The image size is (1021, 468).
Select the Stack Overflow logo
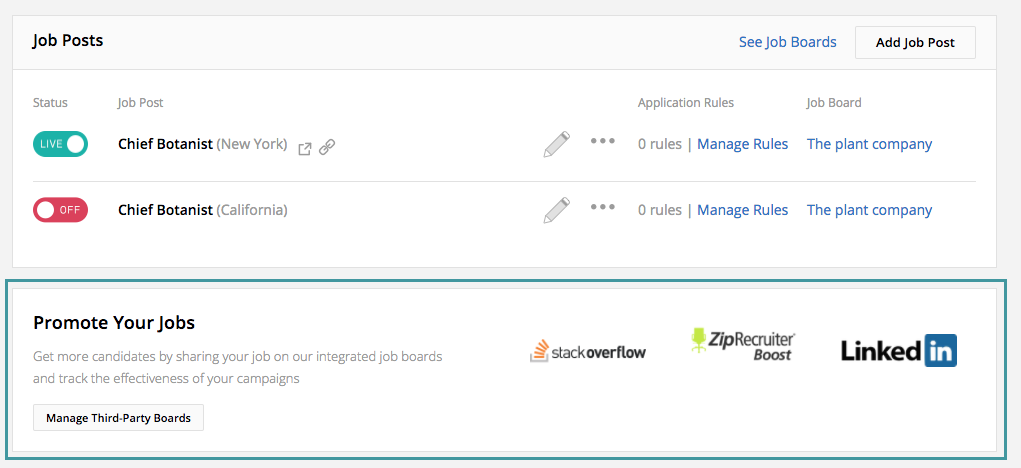coord(588,351)
